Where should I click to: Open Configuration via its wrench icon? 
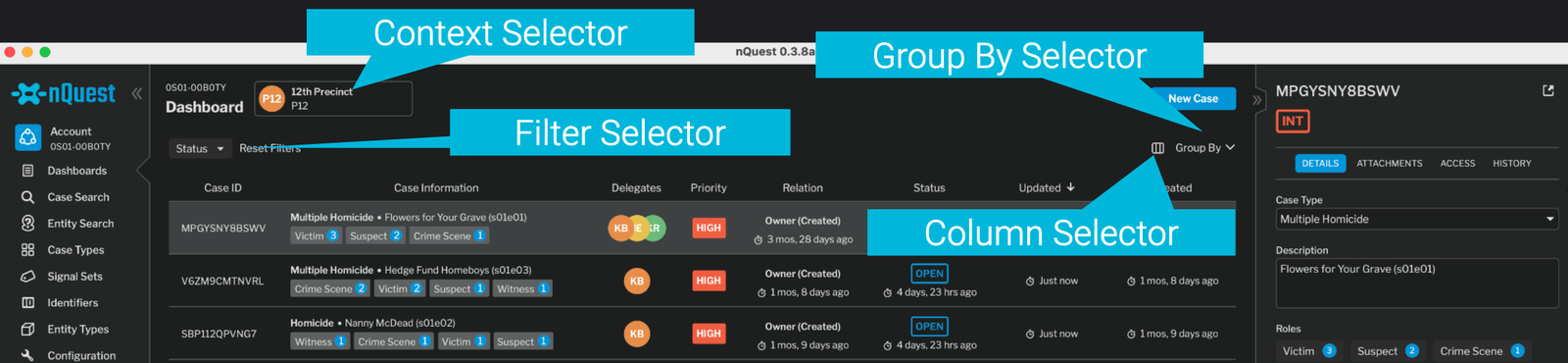(x=27, y=355)
